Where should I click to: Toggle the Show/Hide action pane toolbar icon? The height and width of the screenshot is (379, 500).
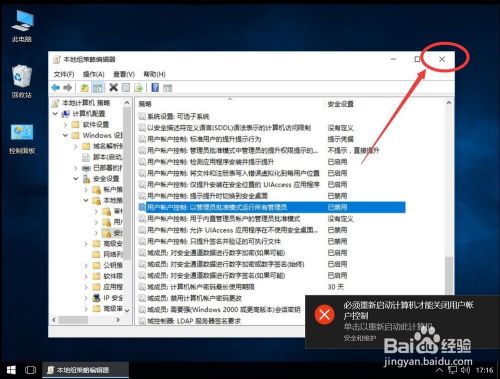click(x=167, y=88)
